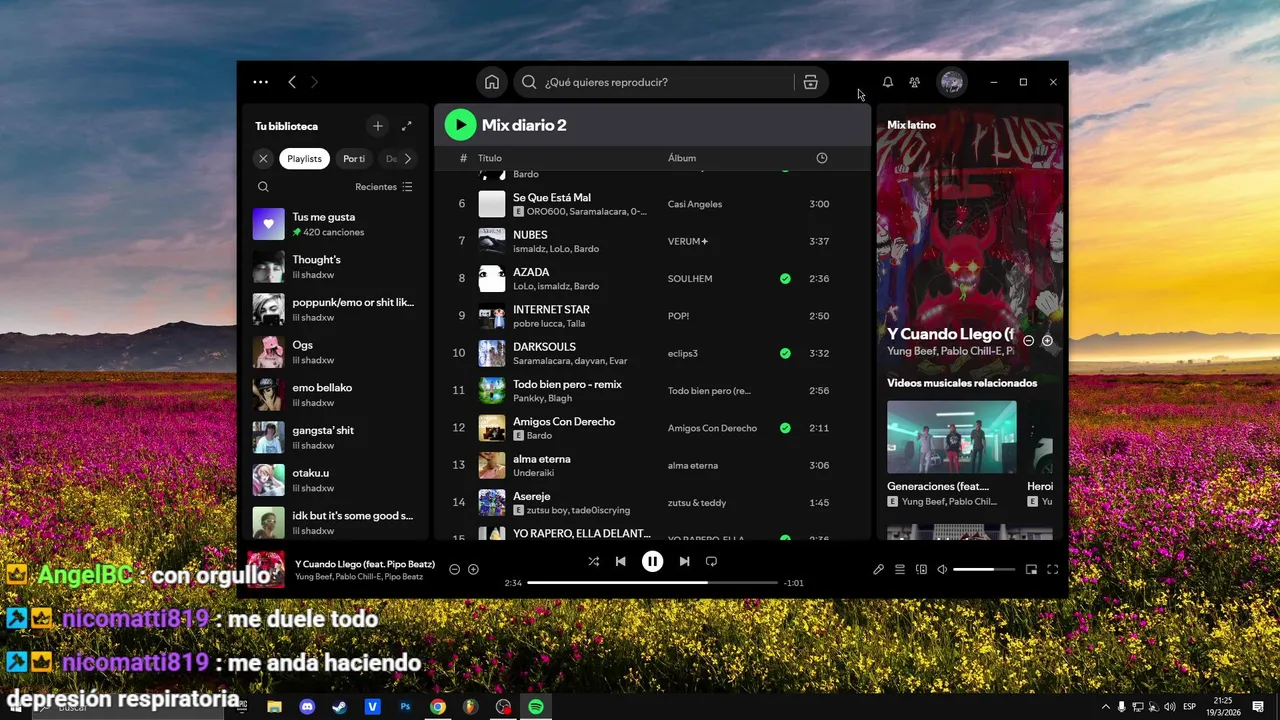Toggle saved checkmark for AZADA
The height and width of the screenshot is (720, 1280).
coord(785,278)
